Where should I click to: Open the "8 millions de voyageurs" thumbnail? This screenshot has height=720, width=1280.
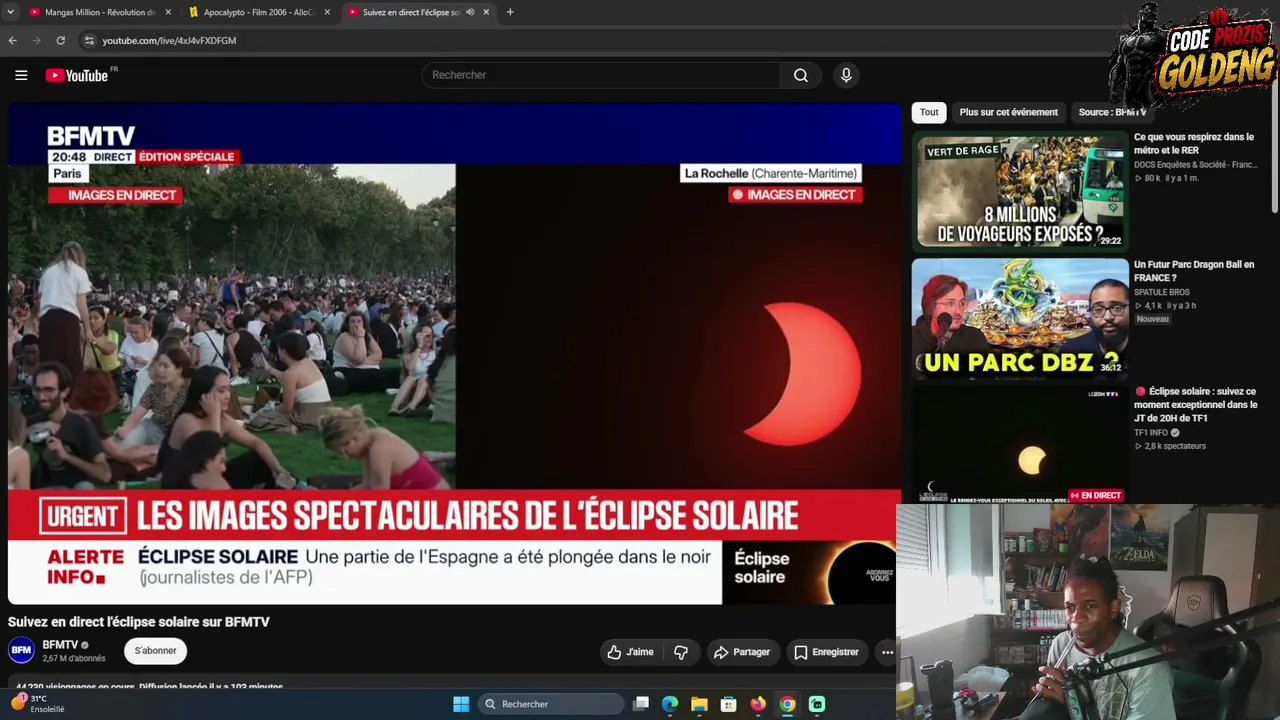[x=1020, y=190]
